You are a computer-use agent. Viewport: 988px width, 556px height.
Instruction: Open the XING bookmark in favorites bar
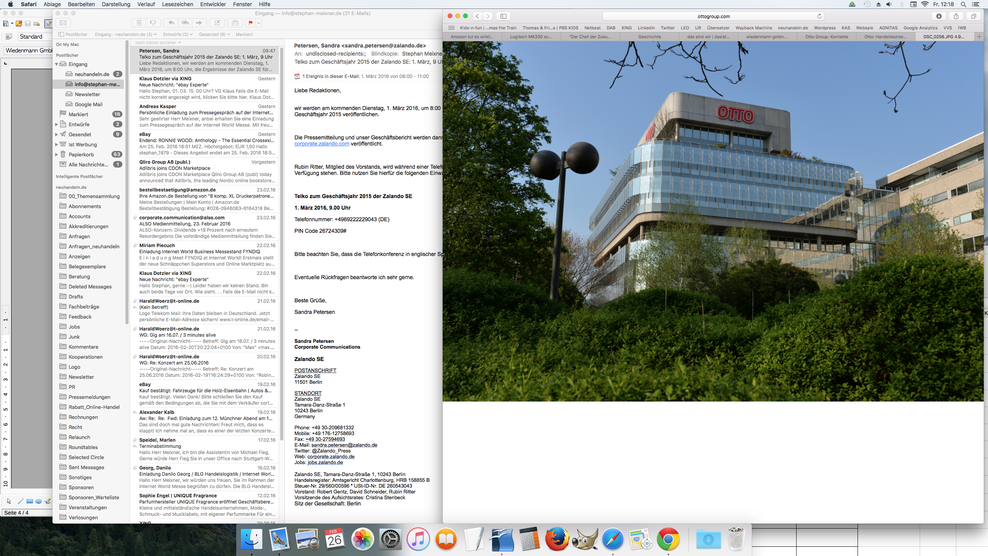tap(626, 28)
